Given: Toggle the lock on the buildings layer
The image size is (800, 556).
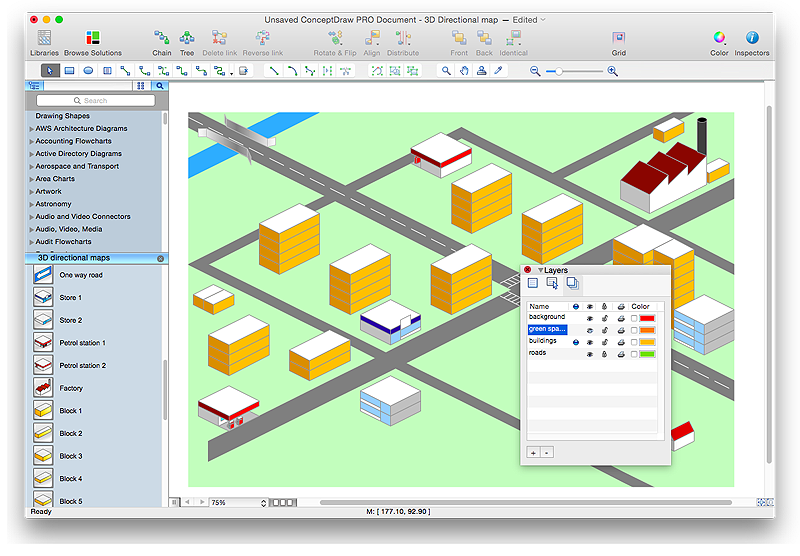Looking at the screenshot, I should [606, 342].
